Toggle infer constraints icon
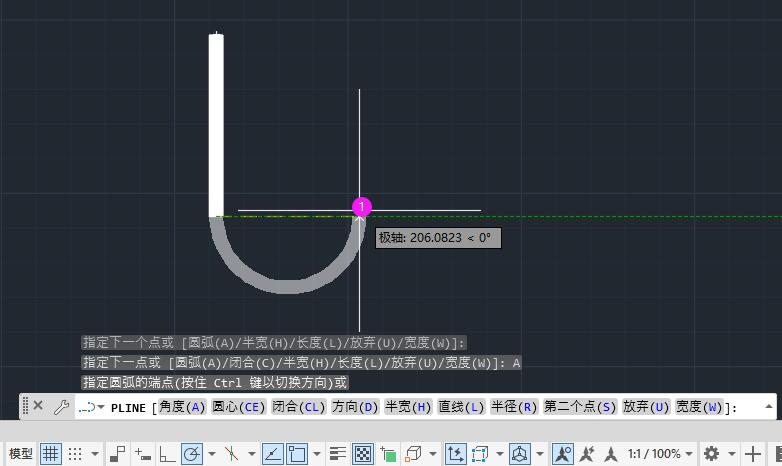The width and height of the screenshot is (782, 466). click(118, 454)
